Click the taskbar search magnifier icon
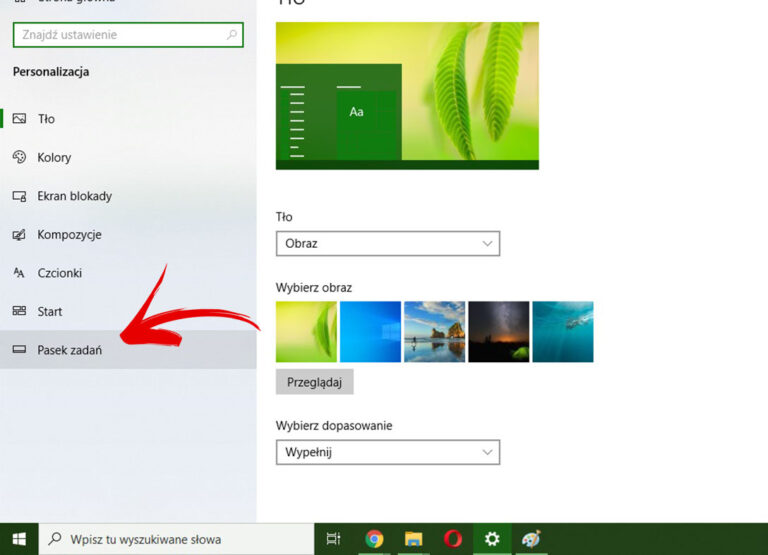 click(55, 539)
